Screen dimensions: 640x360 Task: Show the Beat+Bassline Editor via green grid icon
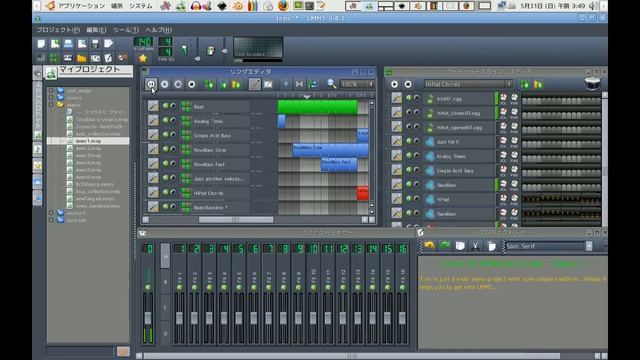click(54, 58)
